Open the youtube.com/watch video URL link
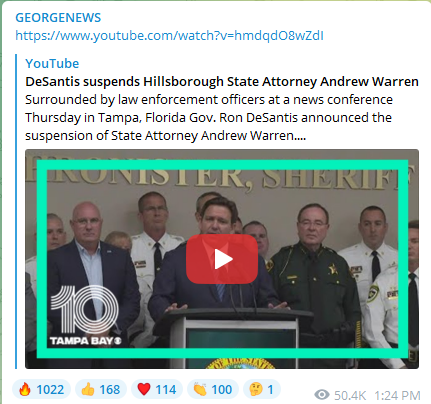Screen dimensions: 431x404 (x=169, y=36)
